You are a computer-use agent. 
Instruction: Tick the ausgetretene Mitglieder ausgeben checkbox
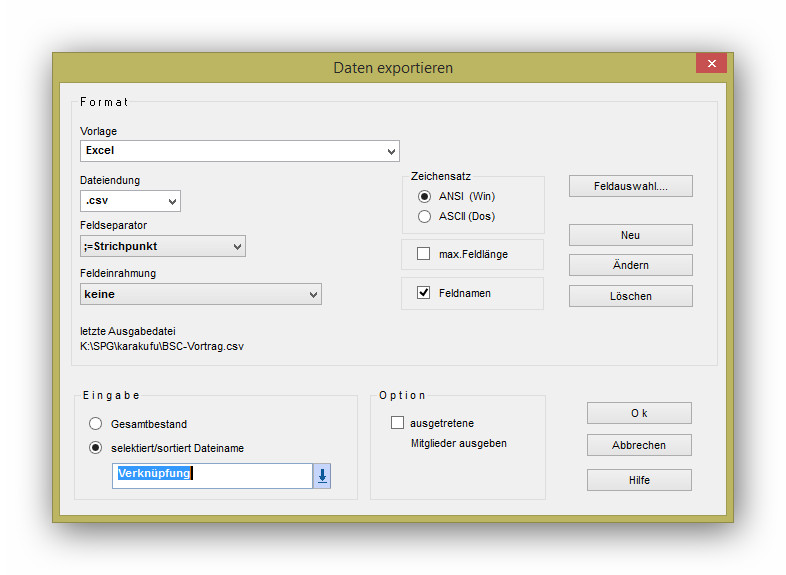click(x=397, y=423)
